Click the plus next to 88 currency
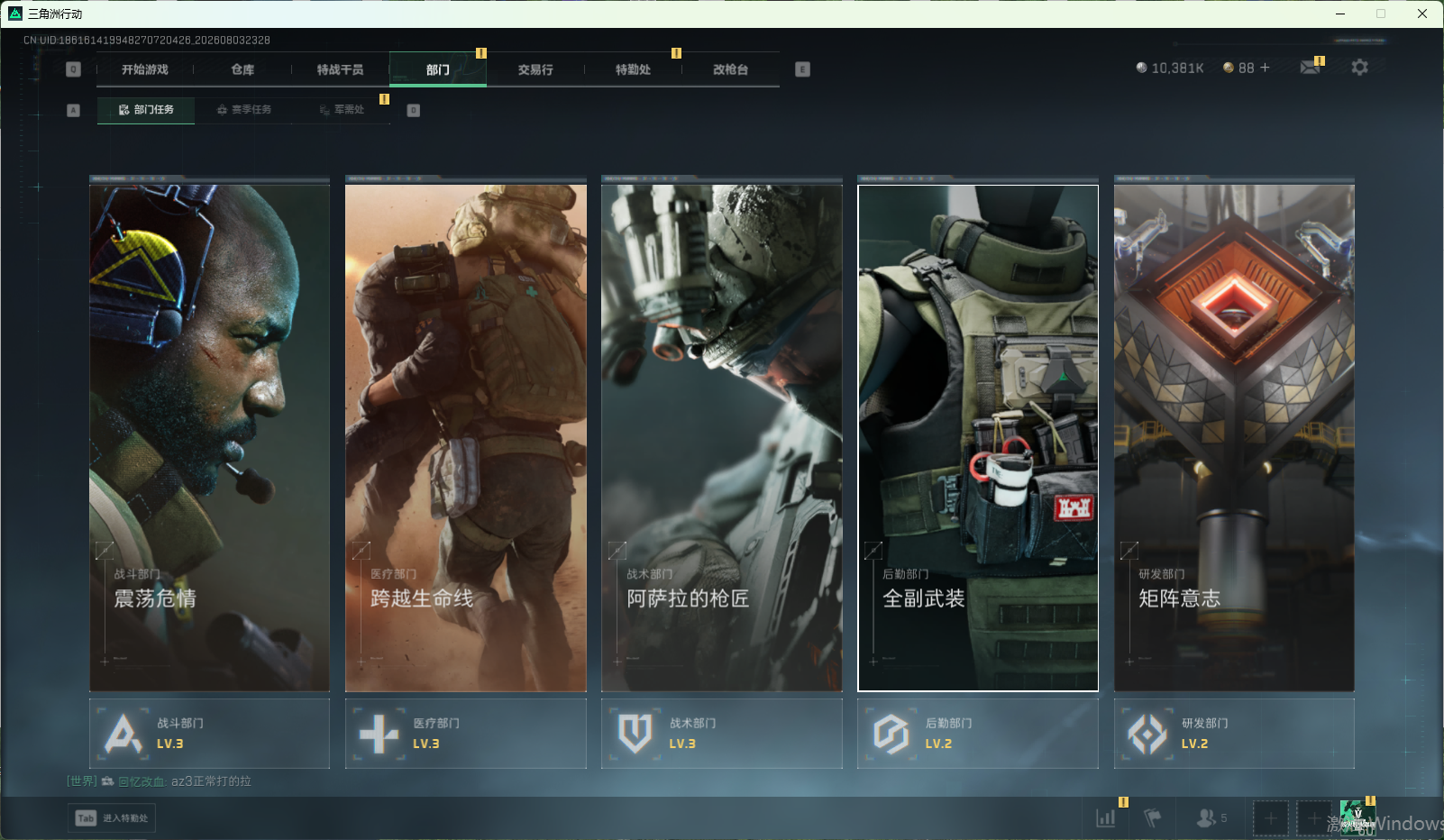 point(1265,68)
